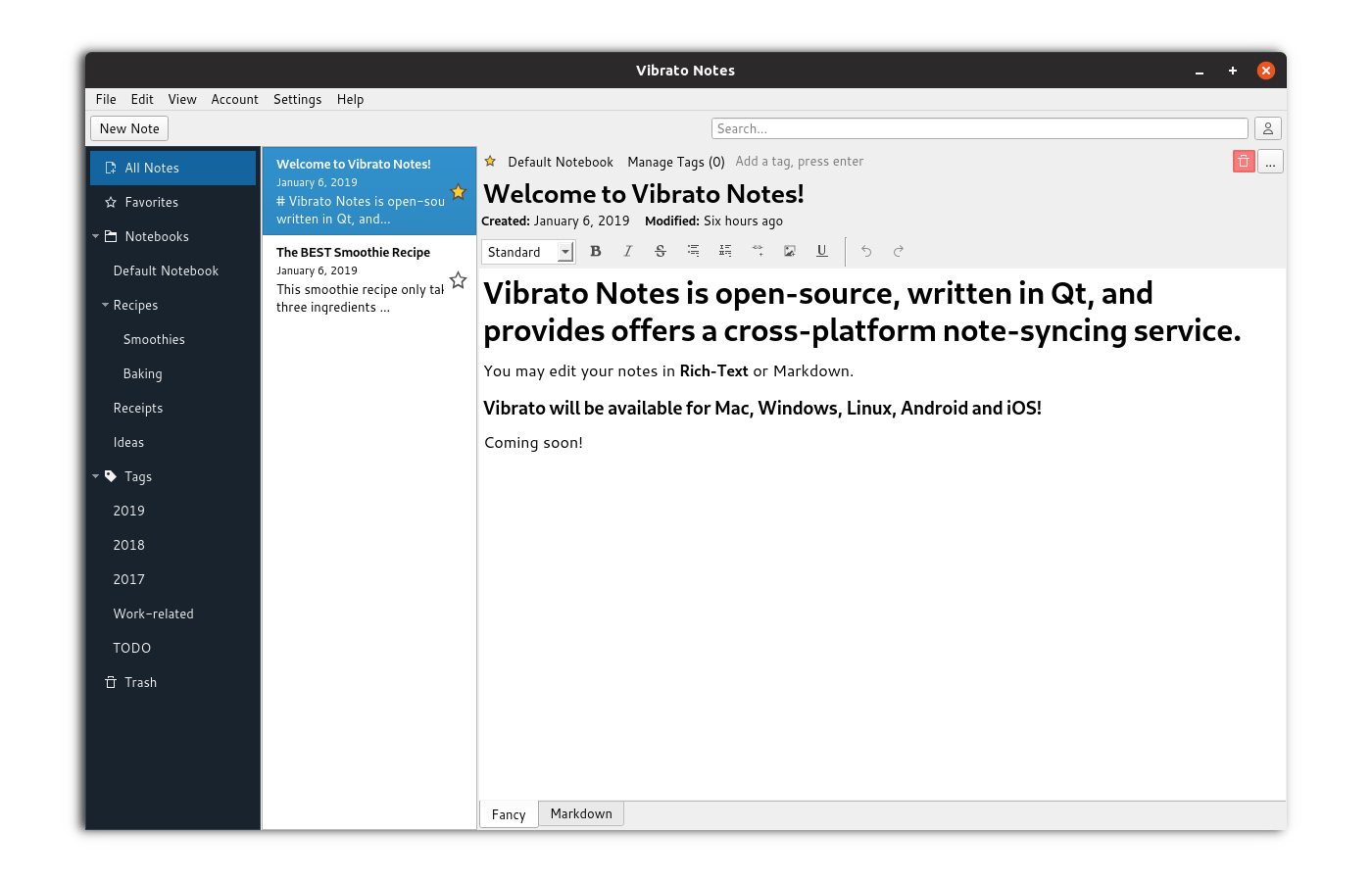This screenshot has height=882, width=1372.
Task: Open the Standard paragraph style dropdown
Action: [x=527, y=252]
